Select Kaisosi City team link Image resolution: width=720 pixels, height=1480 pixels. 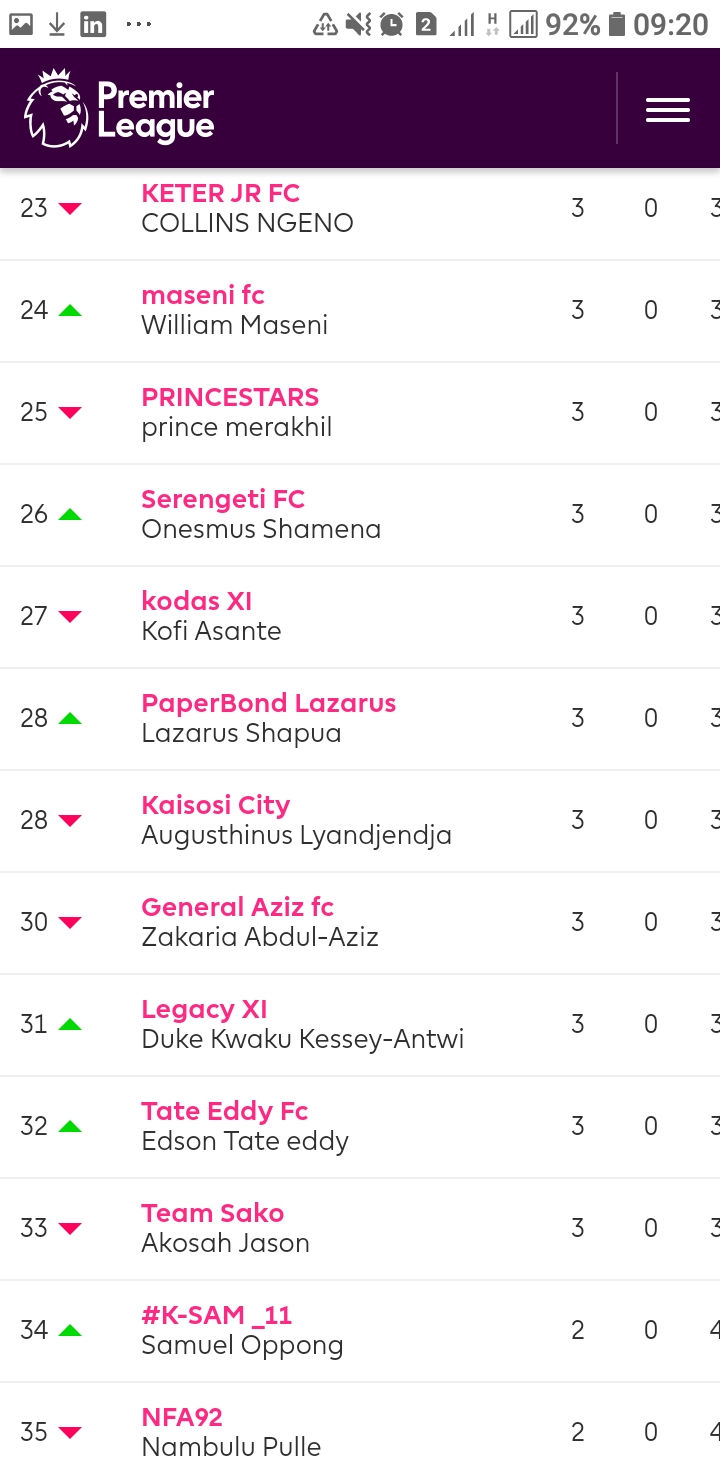(215, 805)
